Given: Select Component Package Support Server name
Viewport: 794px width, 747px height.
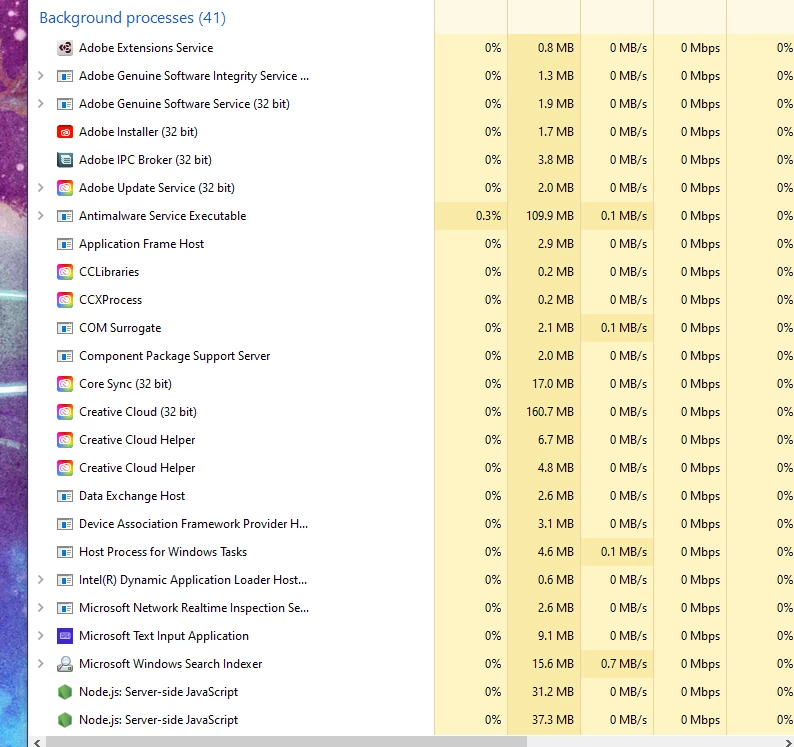Looking at the screenshot, I should (x=175, y=356).
